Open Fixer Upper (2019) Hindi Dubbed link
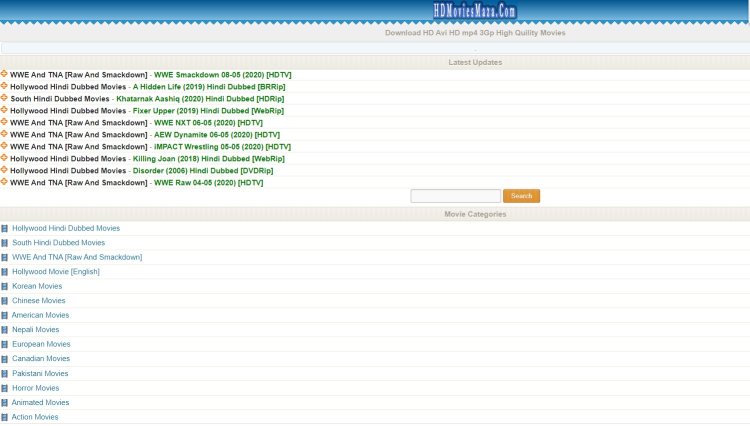The width and height of the screenshot is (750, 426). 208,111
